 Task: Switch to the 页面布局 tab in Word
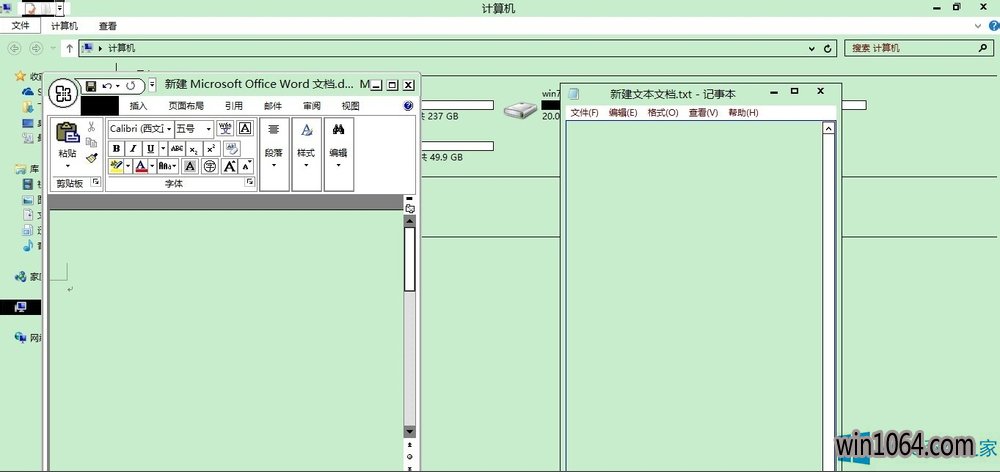tap(186, 106)
